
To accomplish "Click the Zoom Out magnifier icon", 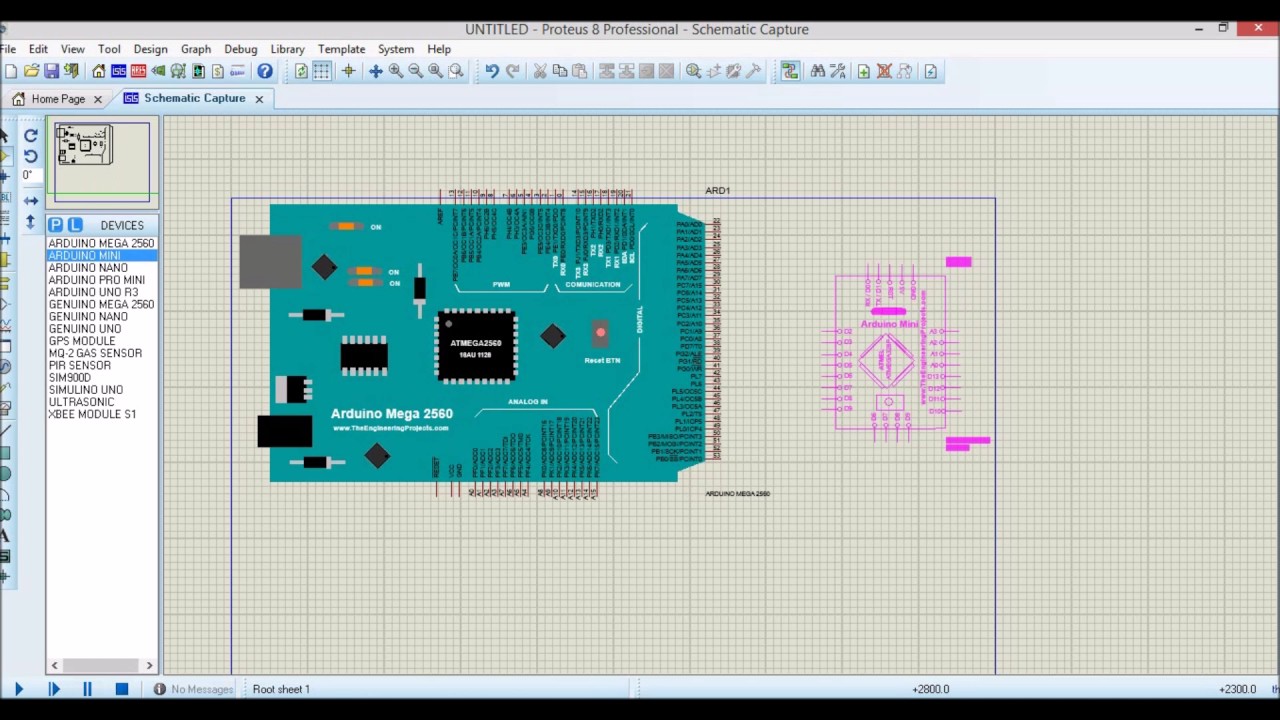I will tap(416, 71).
